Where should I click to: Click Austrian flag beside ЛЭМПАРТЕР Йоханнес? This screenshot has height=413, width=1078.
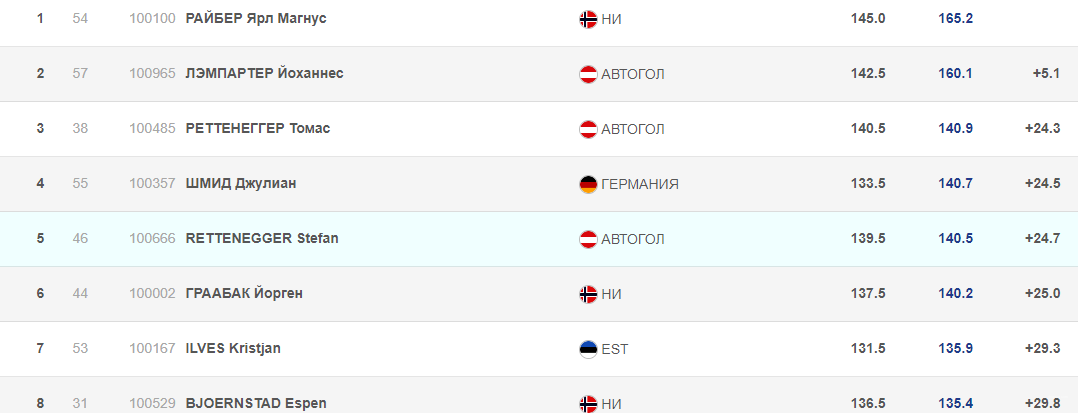click(588, 74)
